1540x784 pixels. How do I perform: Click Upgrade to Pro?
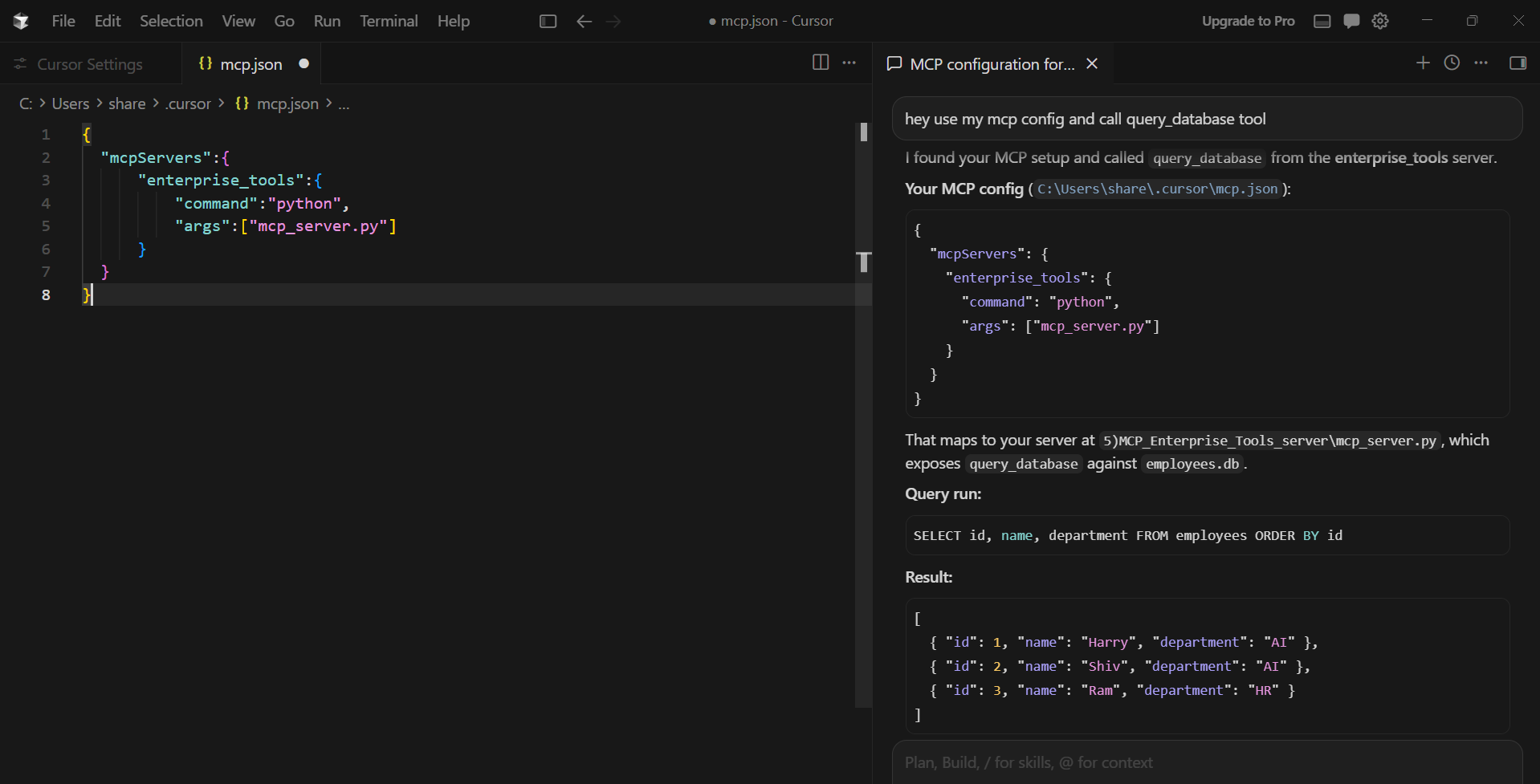1248,21
